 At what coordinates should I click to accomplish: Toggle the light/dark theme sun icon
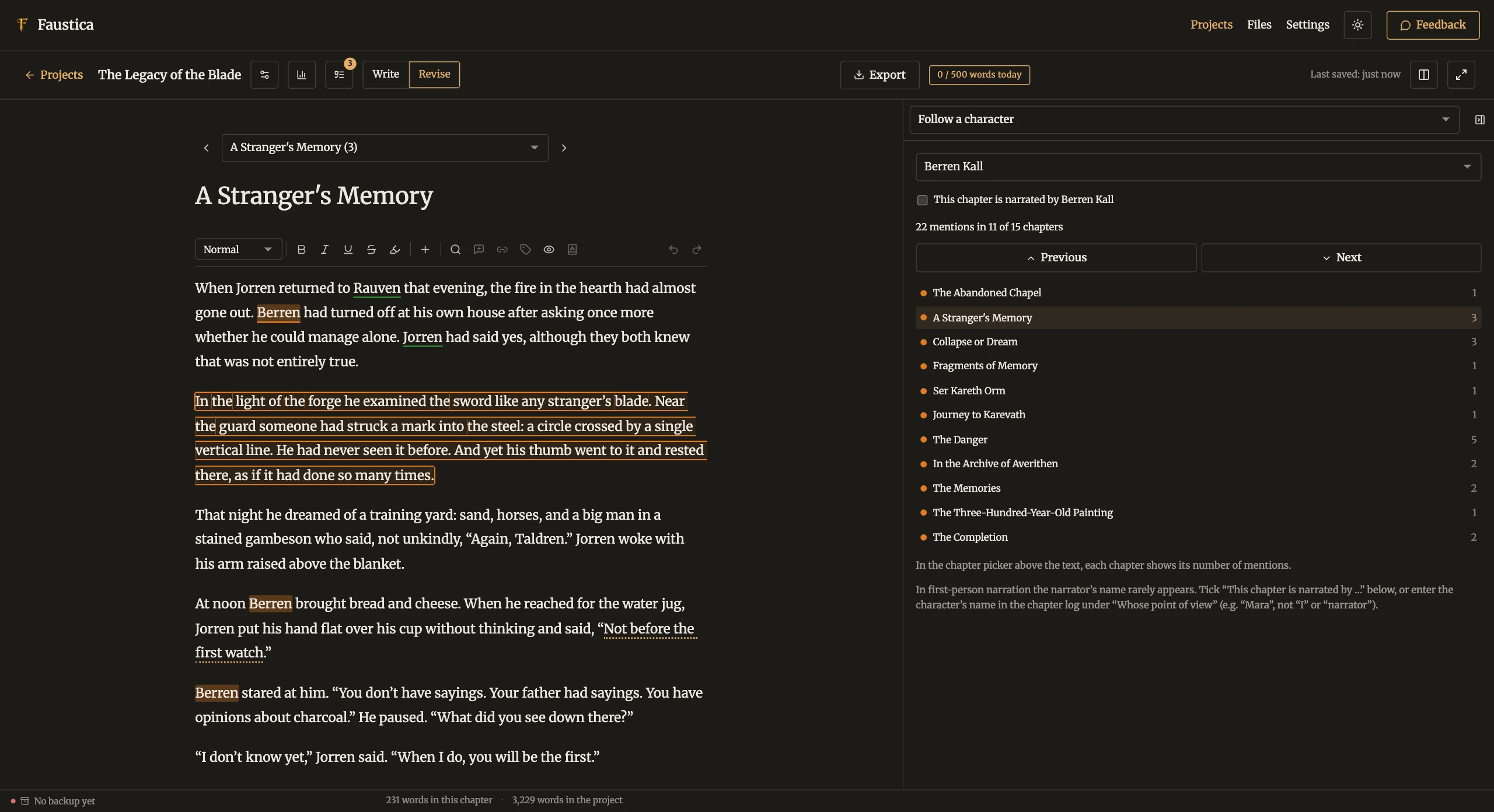pyautogui.click(x=1357, y=25)
